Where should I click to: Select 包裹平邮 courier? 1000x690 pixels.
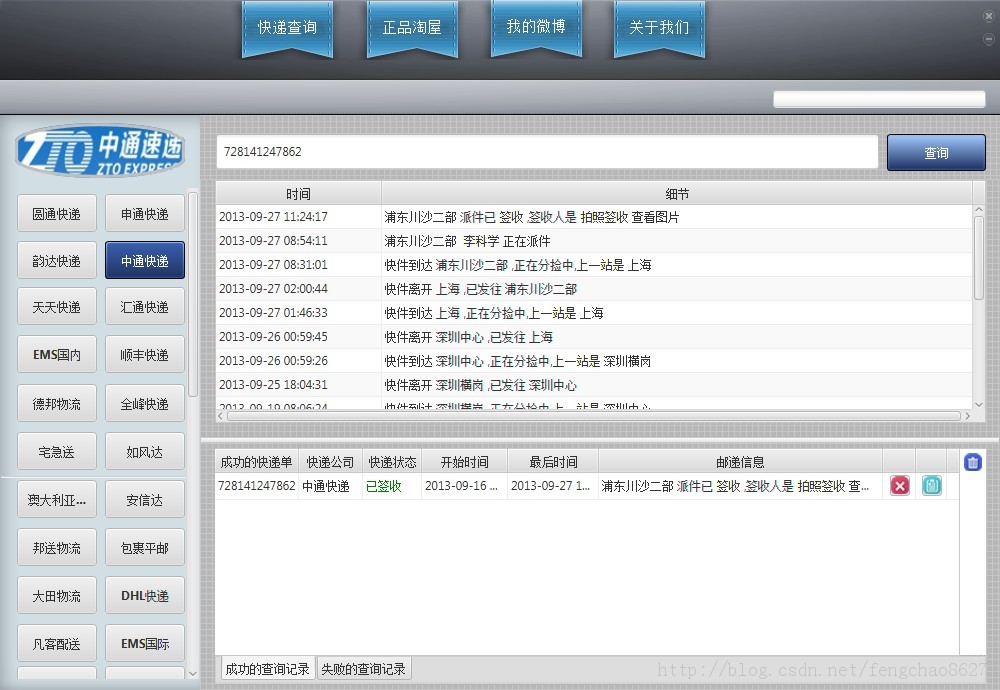coord(145,547)
